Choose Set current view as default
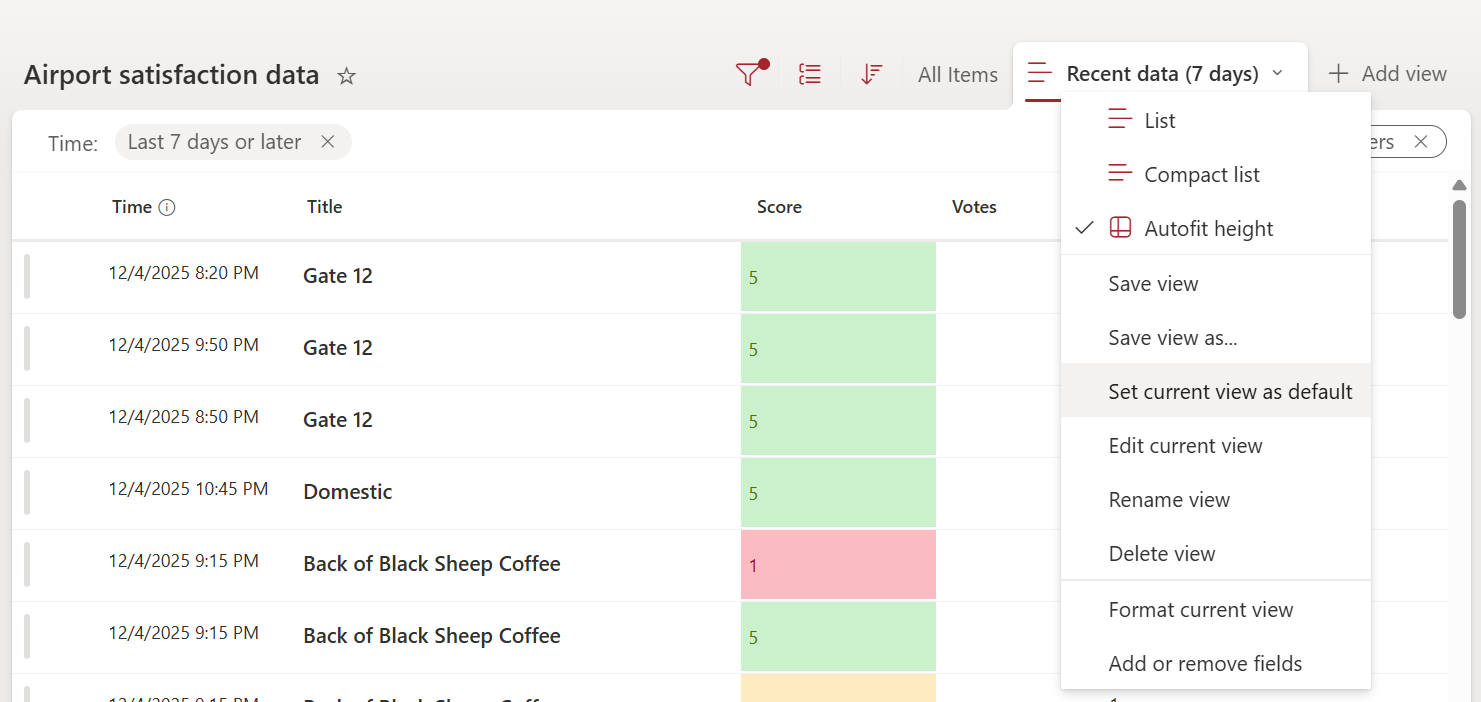The height and width of the screenshot is (702, 1481). click(1230, 391)
